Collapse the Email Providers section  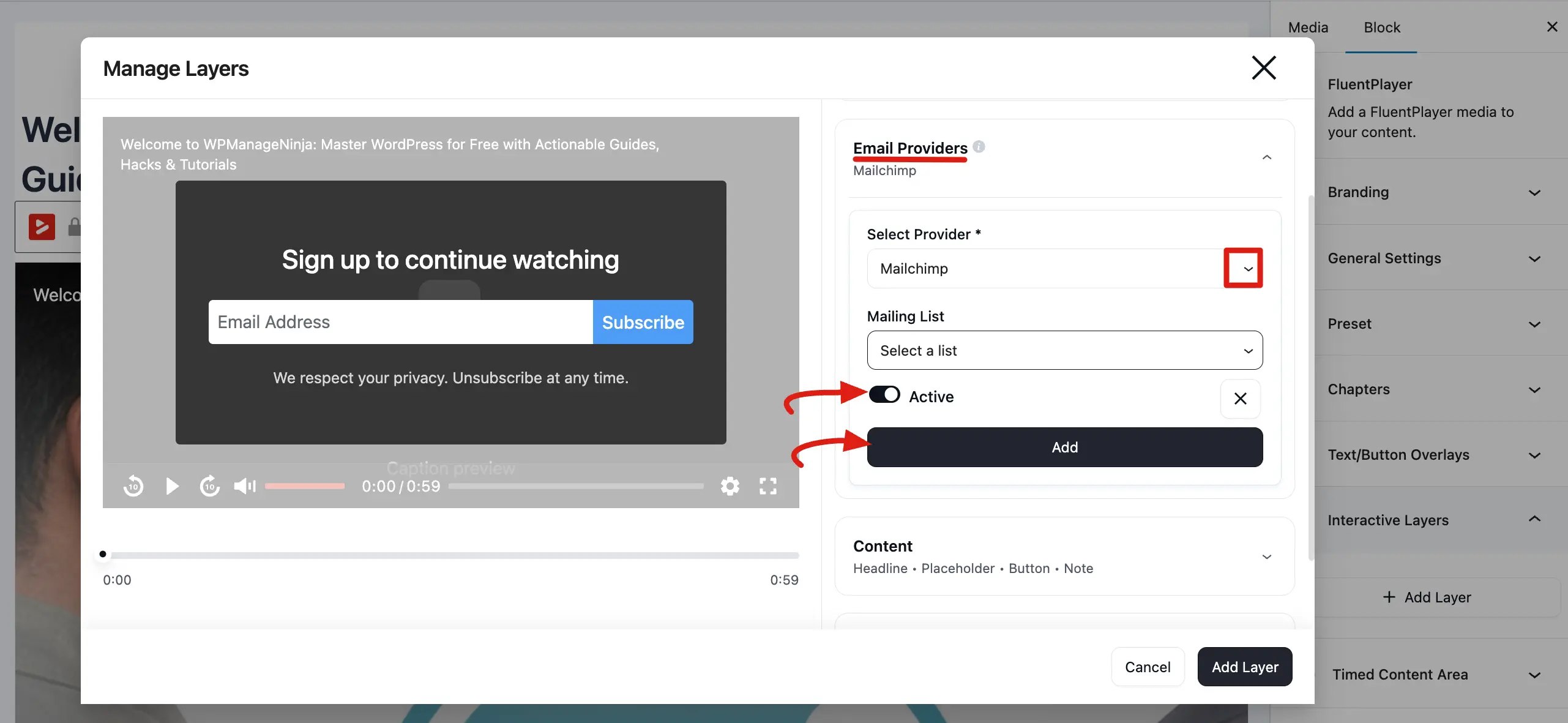point(1267,157)
